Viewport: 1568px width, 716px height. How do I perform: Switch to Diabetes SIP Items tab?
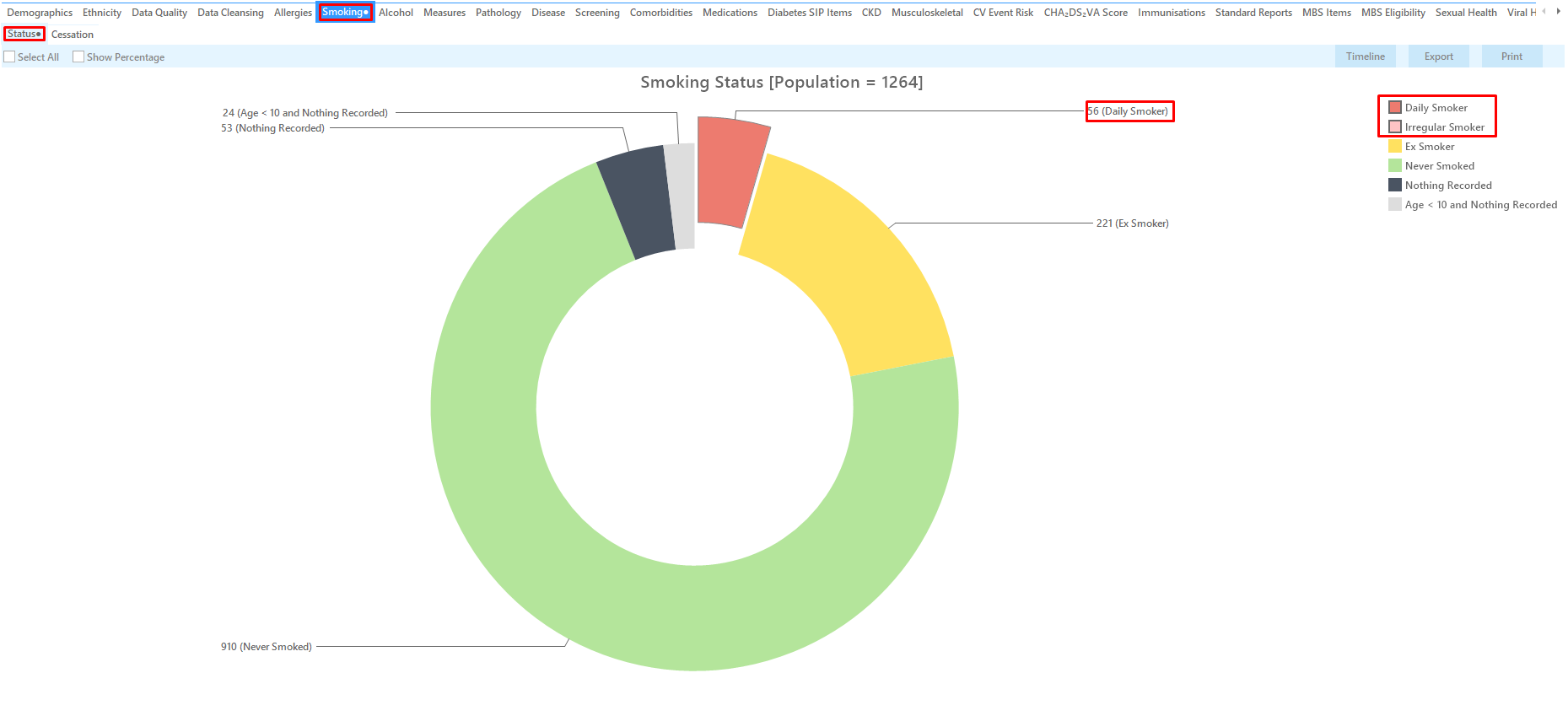810,13
